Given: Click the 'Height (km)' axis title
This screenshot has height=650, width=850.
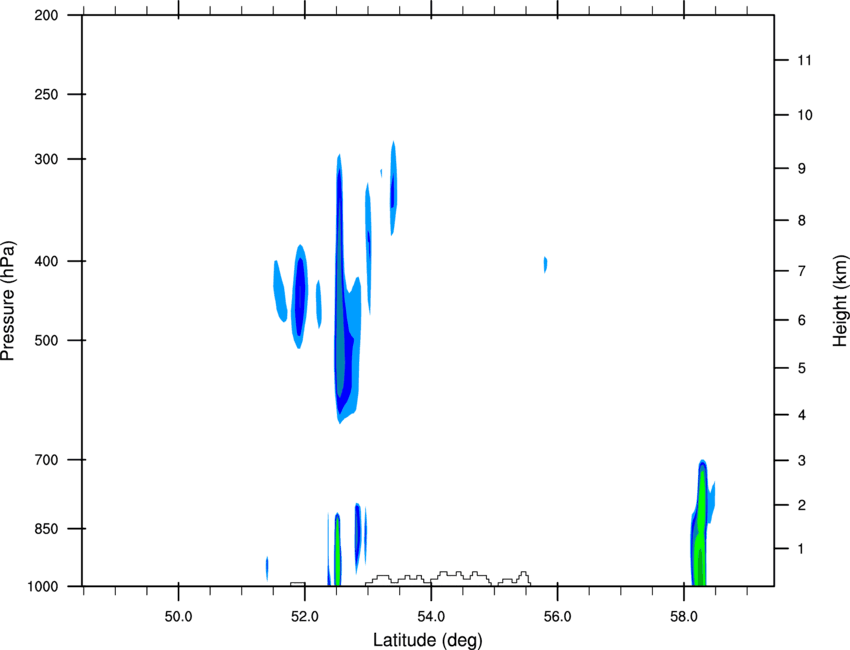Looking at the screenshot, I should tap(840, 301).
